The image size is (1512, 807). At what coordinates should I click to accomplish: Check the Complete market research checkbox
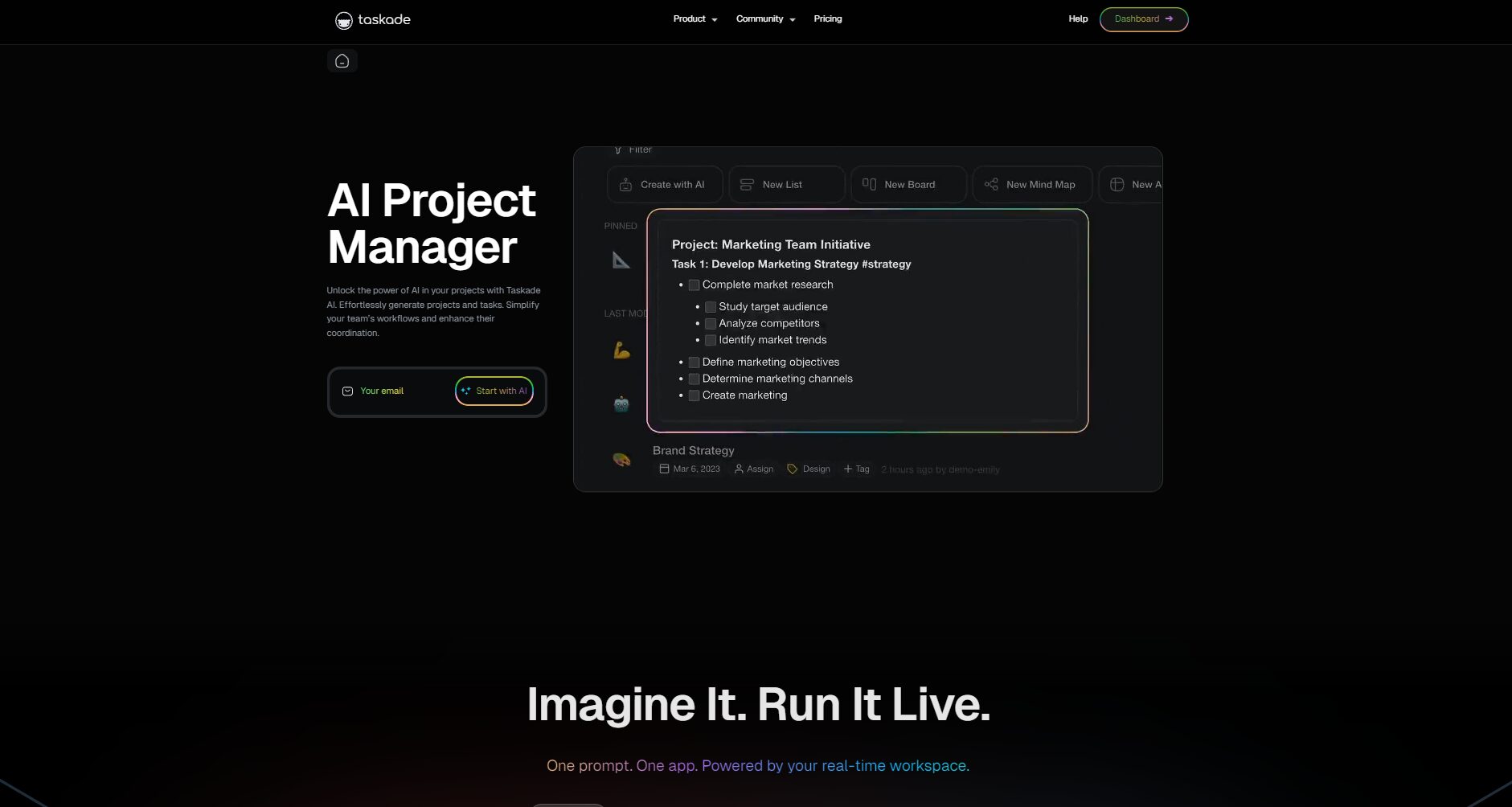click(694, 285)
